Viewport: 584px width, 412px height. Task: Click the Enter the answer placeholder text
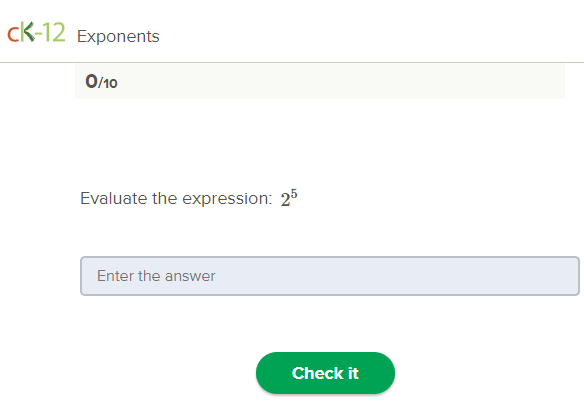coord(156,276)
